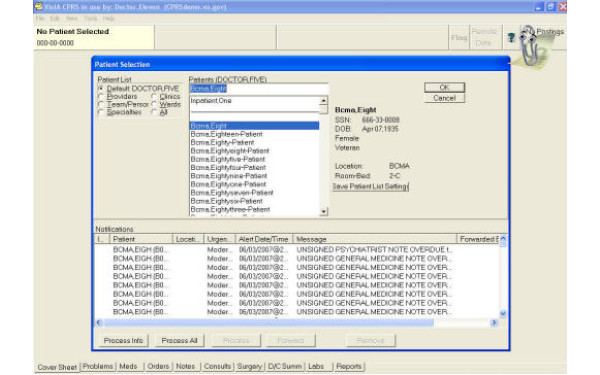The height and width of the screenshot is (375, 600).
Task: Switch to the Orders tab
Action: 158,366
